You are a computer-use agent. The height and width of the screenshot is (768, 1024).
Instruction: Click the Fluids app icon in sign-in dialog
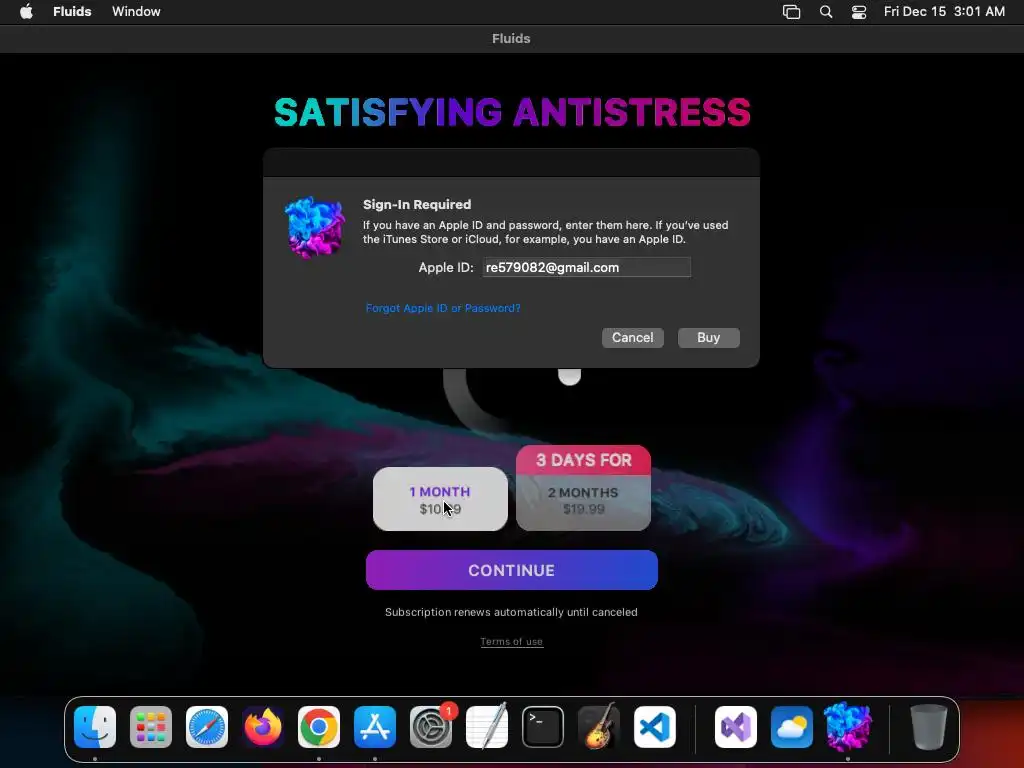[x=315, y=227]
